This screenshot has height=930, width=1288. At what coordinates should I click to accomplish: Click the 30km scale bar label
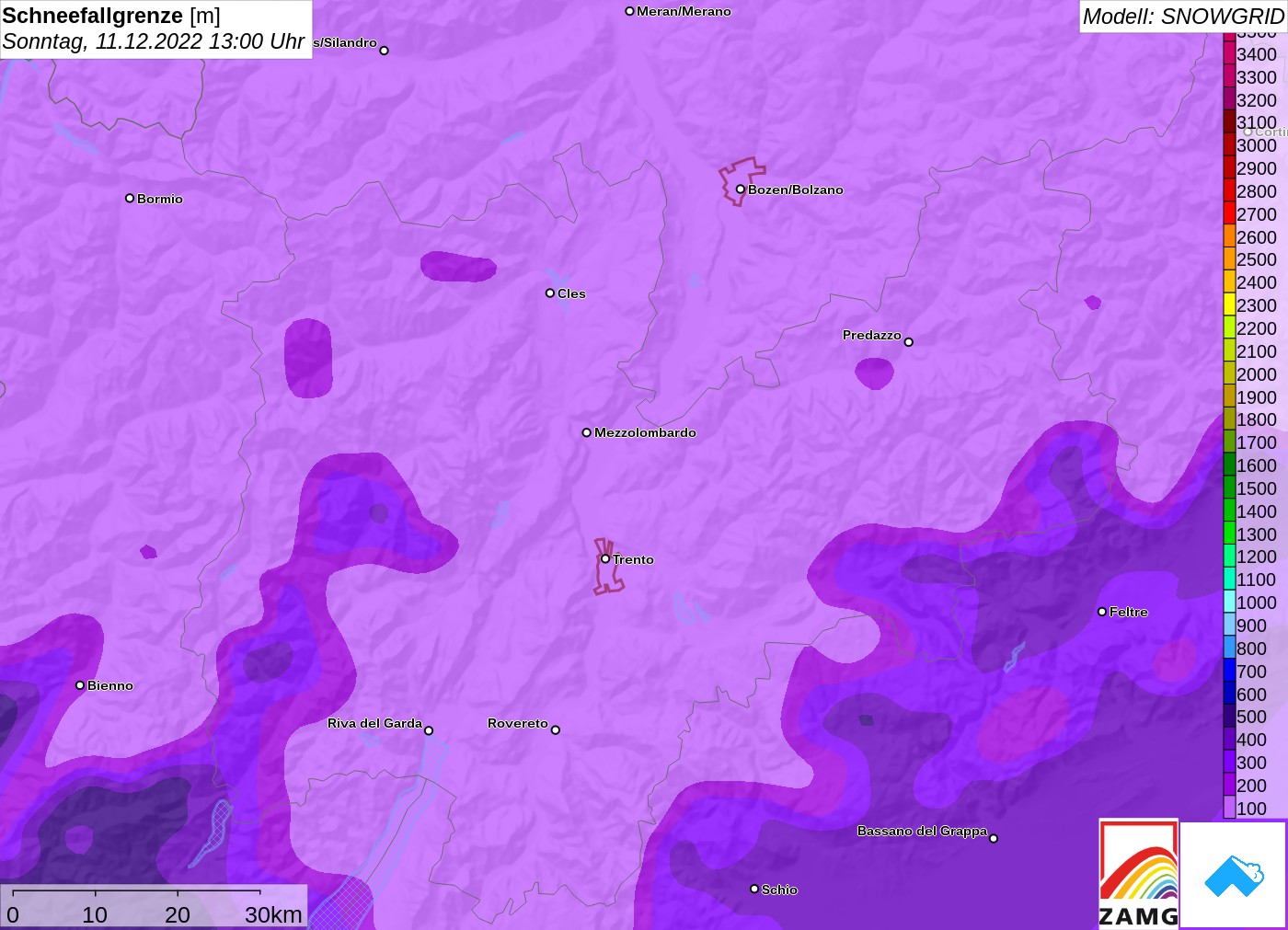[x=273, y=914]
